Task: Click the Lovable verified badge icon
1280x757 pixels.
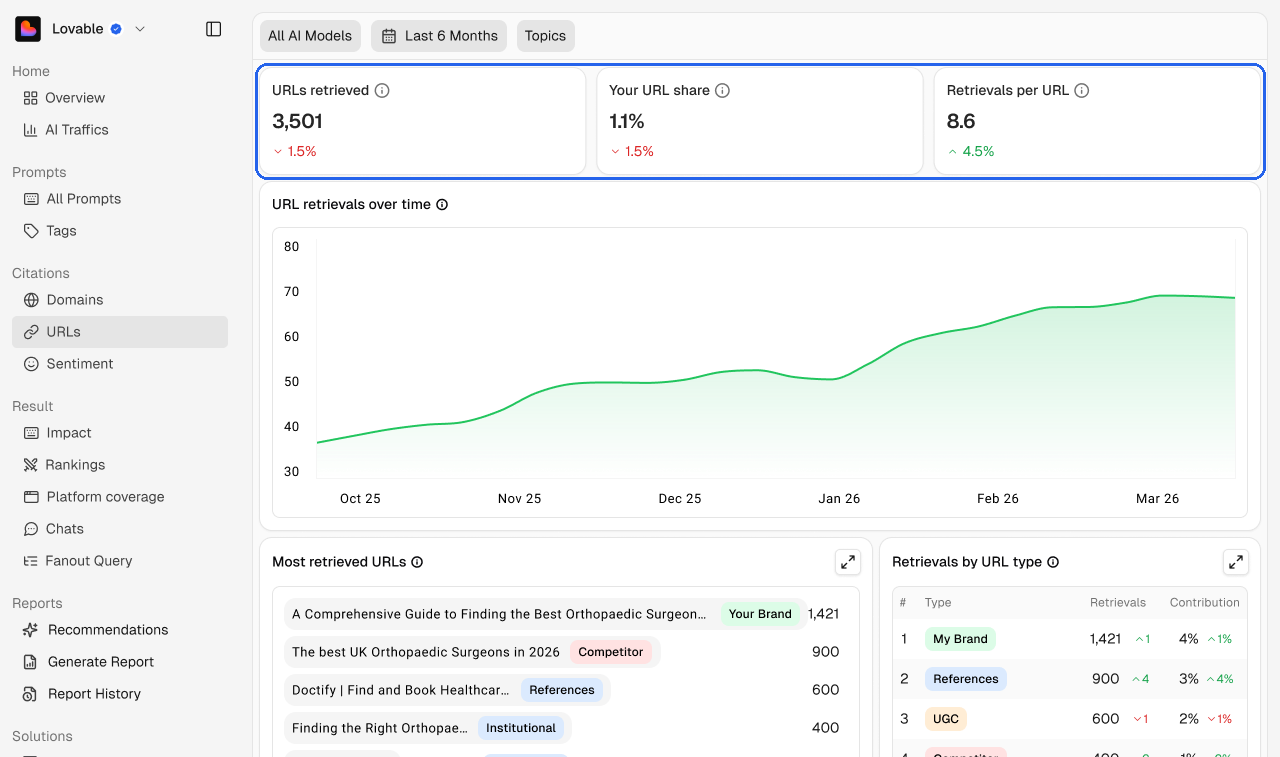Action: pyautogui.click(x=116, y=29)
